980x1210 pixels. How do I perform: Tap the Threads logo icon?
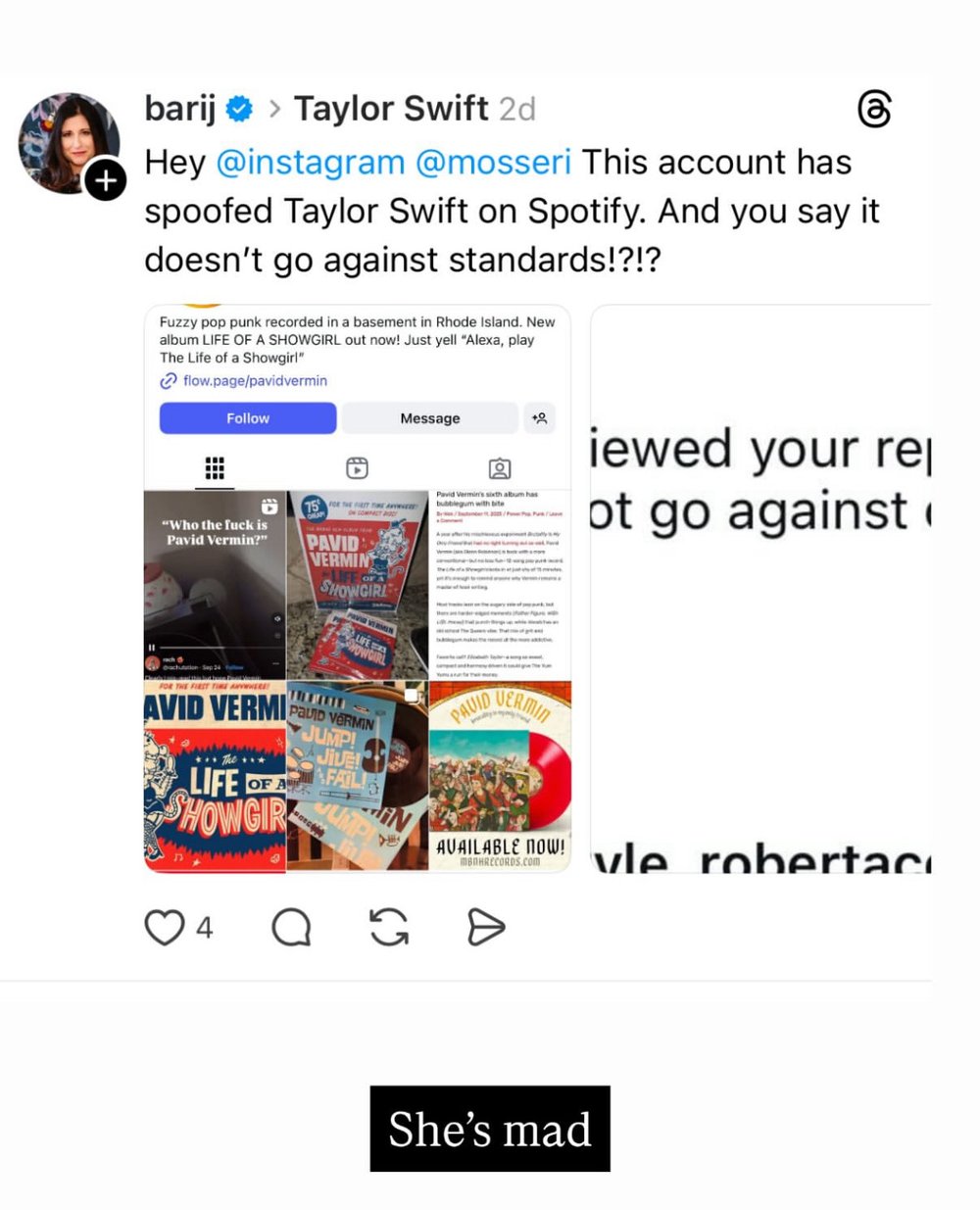click(x=874, y=109)
